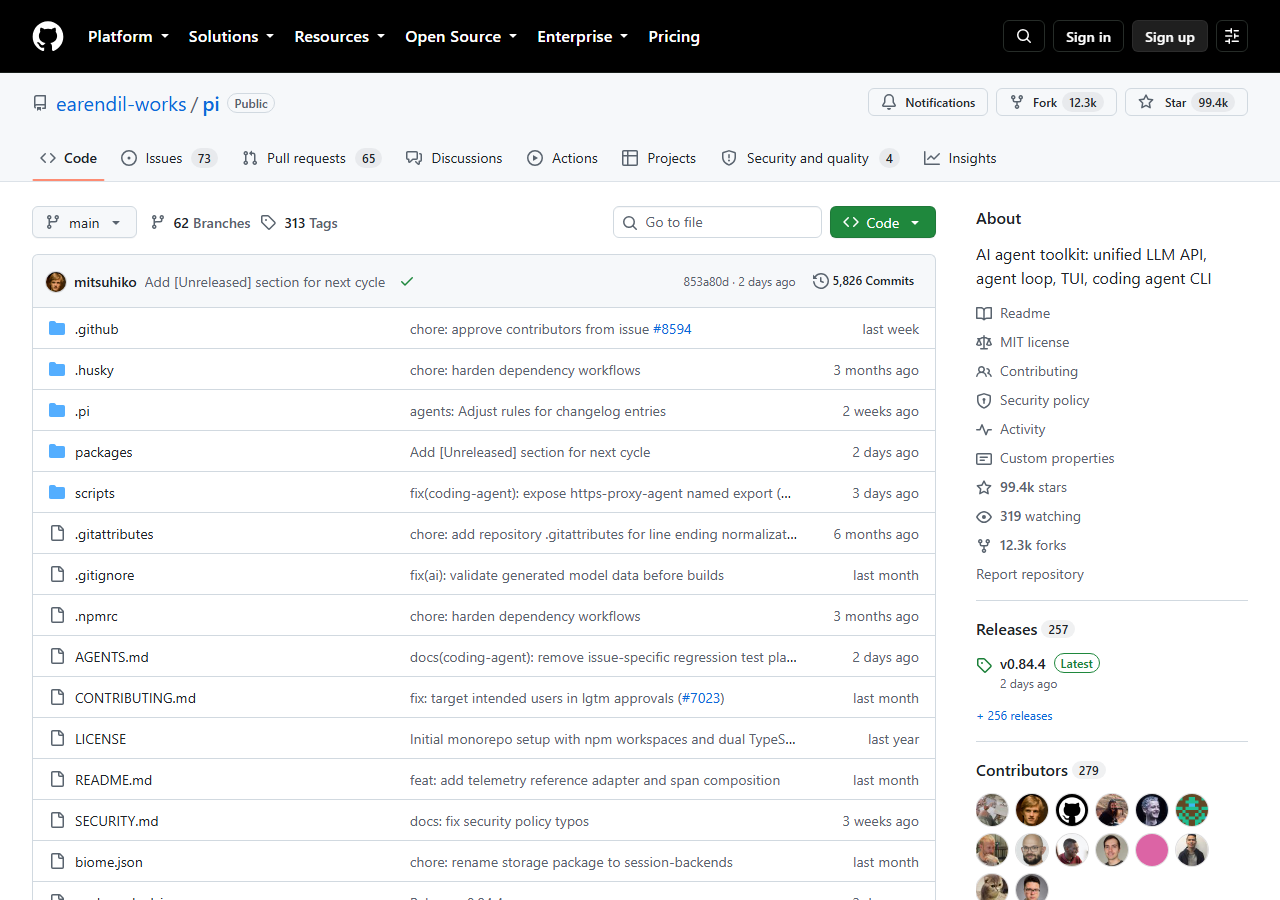Focus the Go to file field

pyautogui.click(x=717, y=222)
